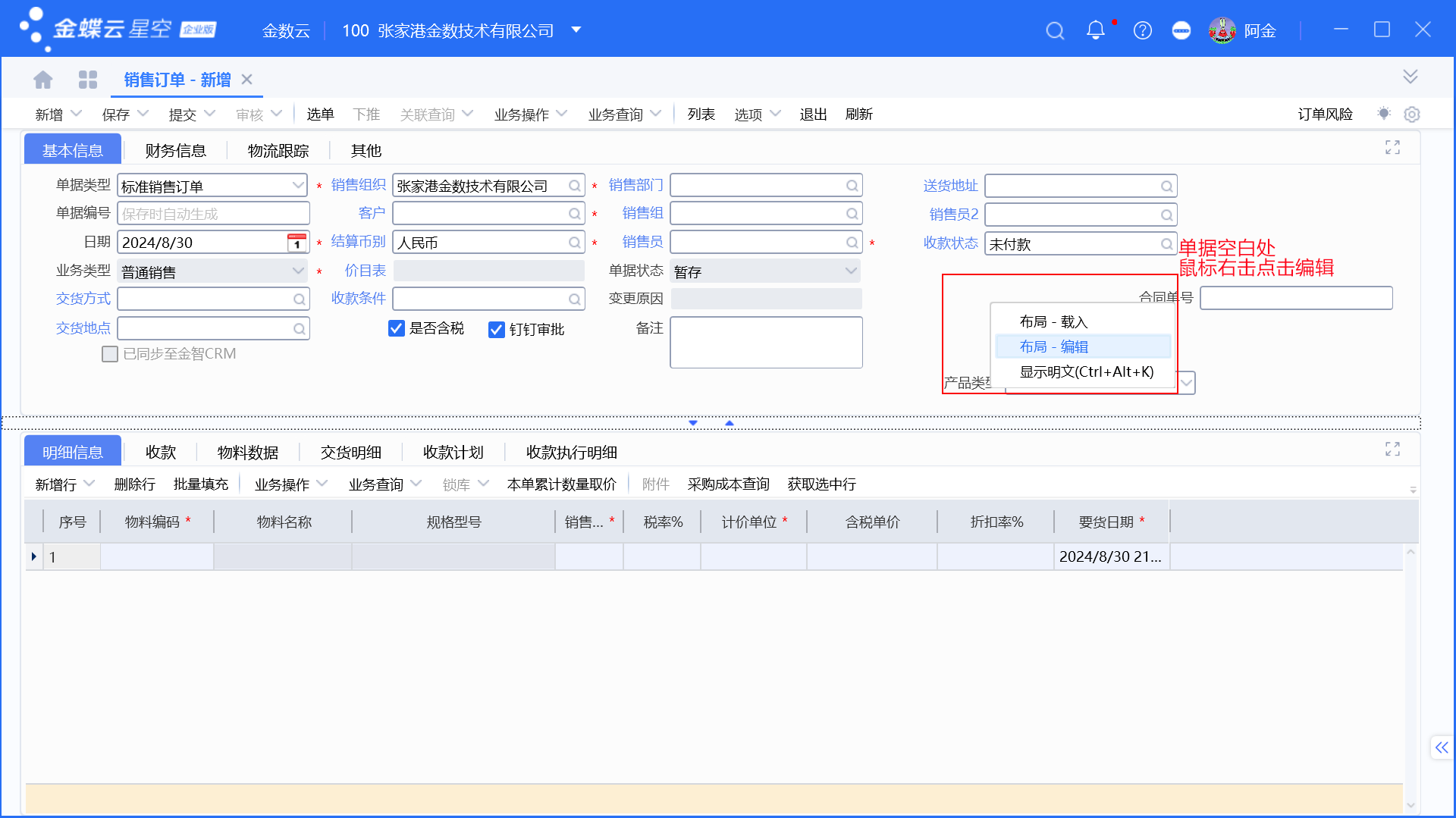Click lookup magnifier in 销售员2 field

(x=1167, y=215)
